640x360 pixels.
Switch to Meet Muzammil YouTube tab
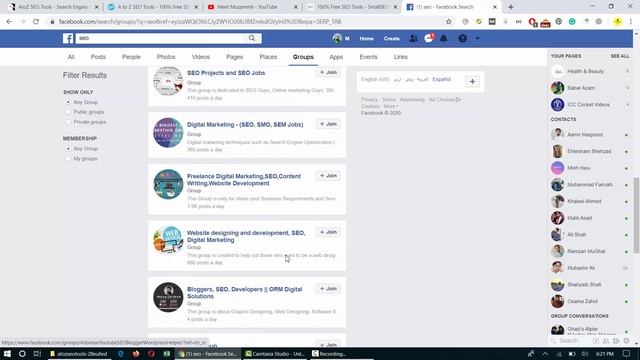pyautogui.click(x=251, y=7)
